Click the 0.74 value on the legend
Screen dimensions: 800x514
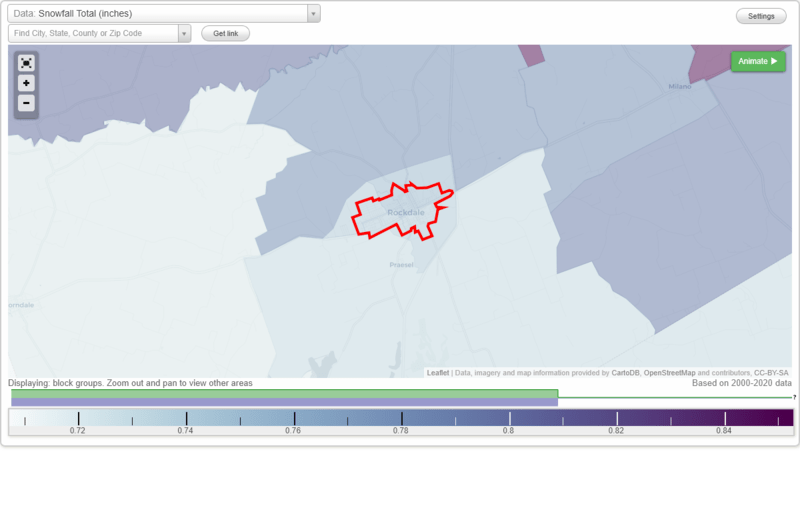(x=185, y=431)
